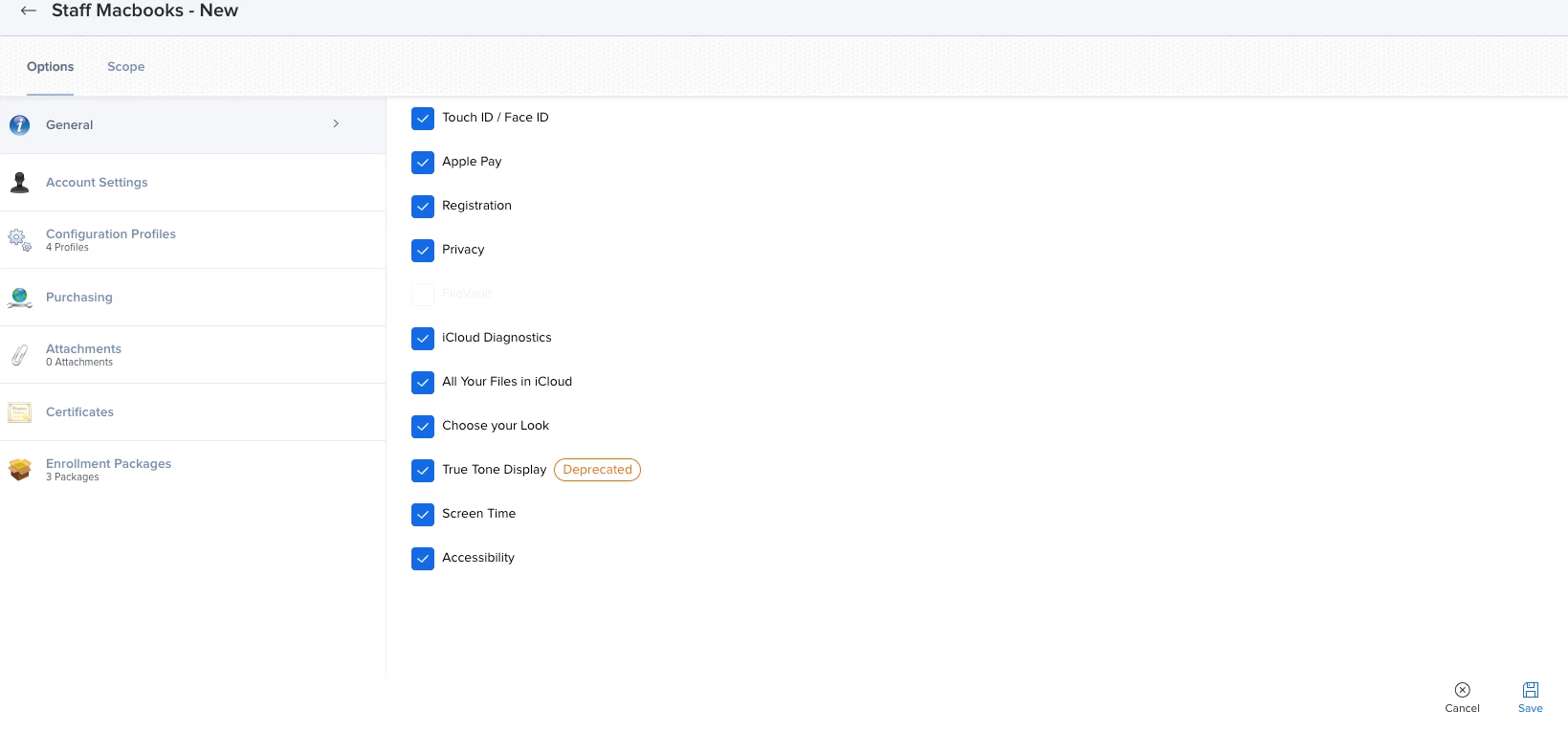The height and width of the screenshot is (732, 1568).
Task: Open Attachments pane
Action: coord(192,354)
